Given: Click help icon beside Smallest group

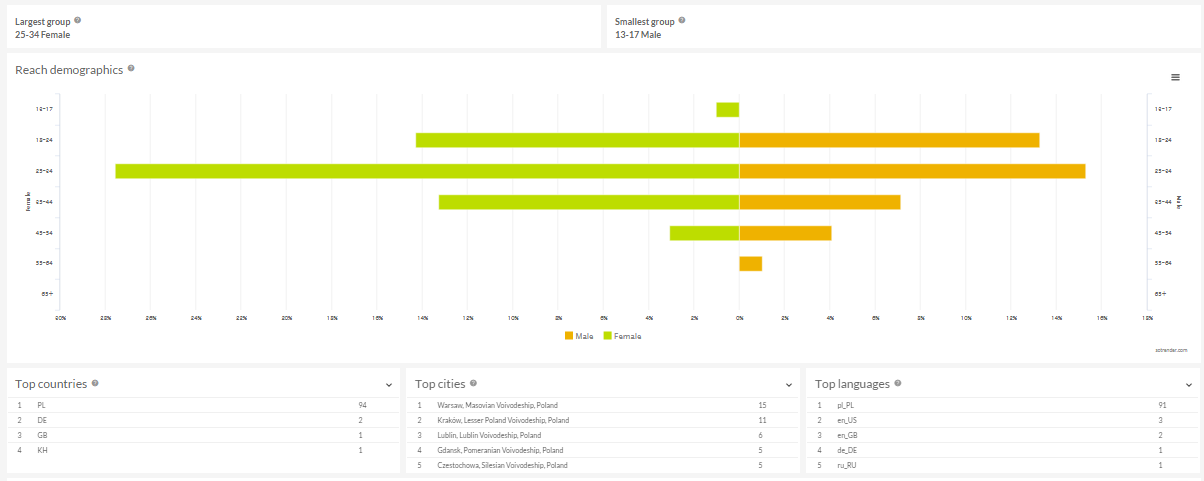Looking at the screenshot, I should [x=682, y=20].
